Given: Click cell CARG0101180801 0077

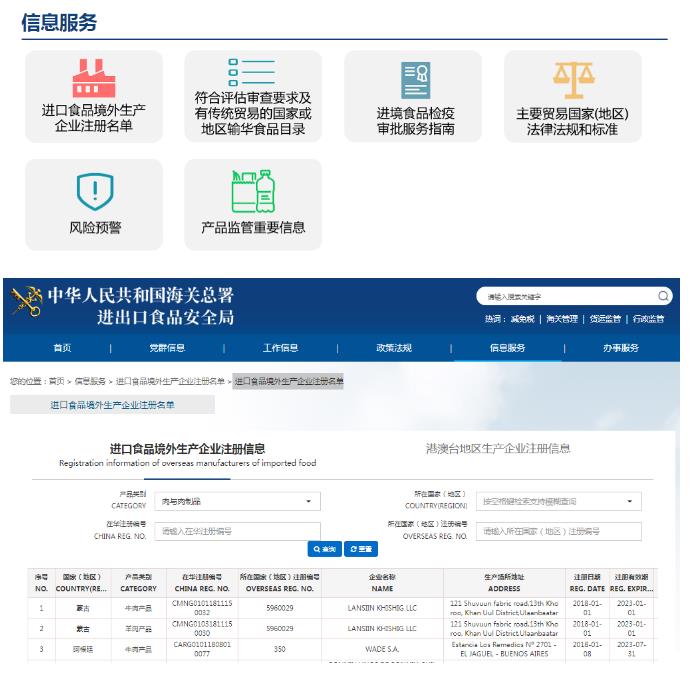Looking at the screenshot, I should 202,649.
